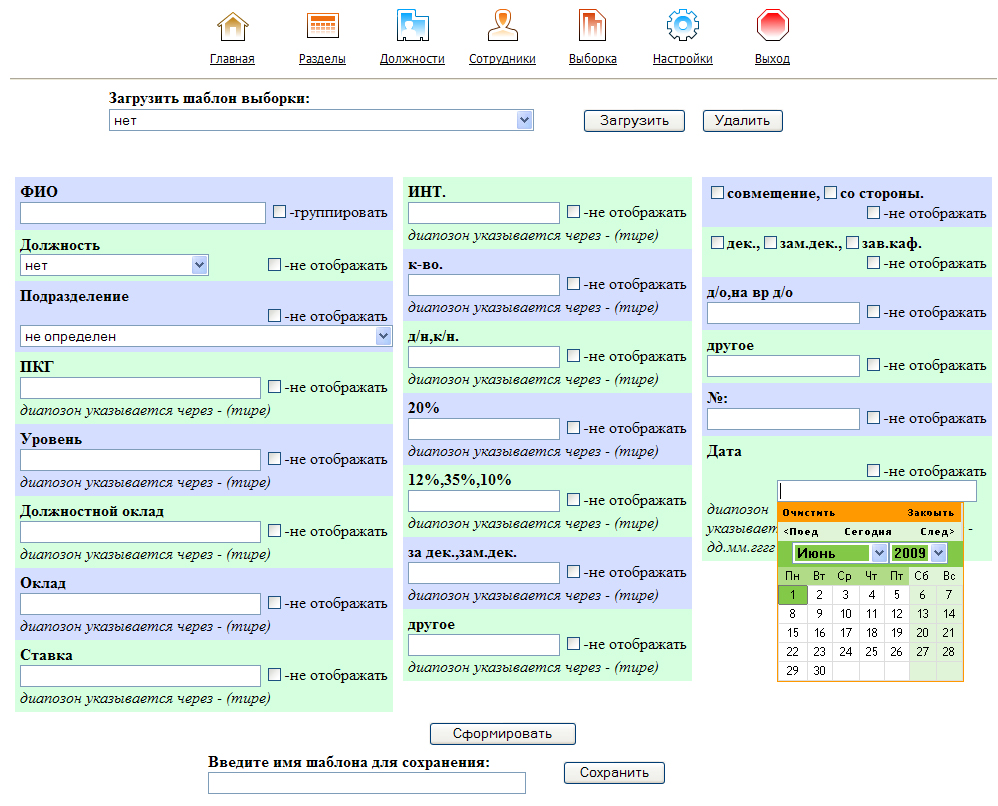Click the Главная home icon
This screenshot has height=806, width=998.
pyautogui.click(x=232, y=26)
